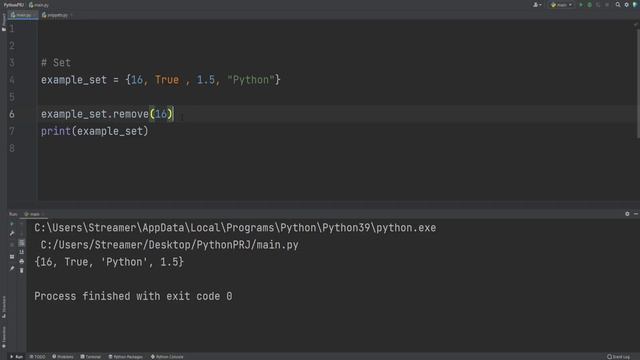Image resolution: width=640 pixels, height=360 pixels.
Task: Click the C:/Users/Streamer/Desktop/PythonPRJ/main.py output link
Action: [x=169, y=245]
